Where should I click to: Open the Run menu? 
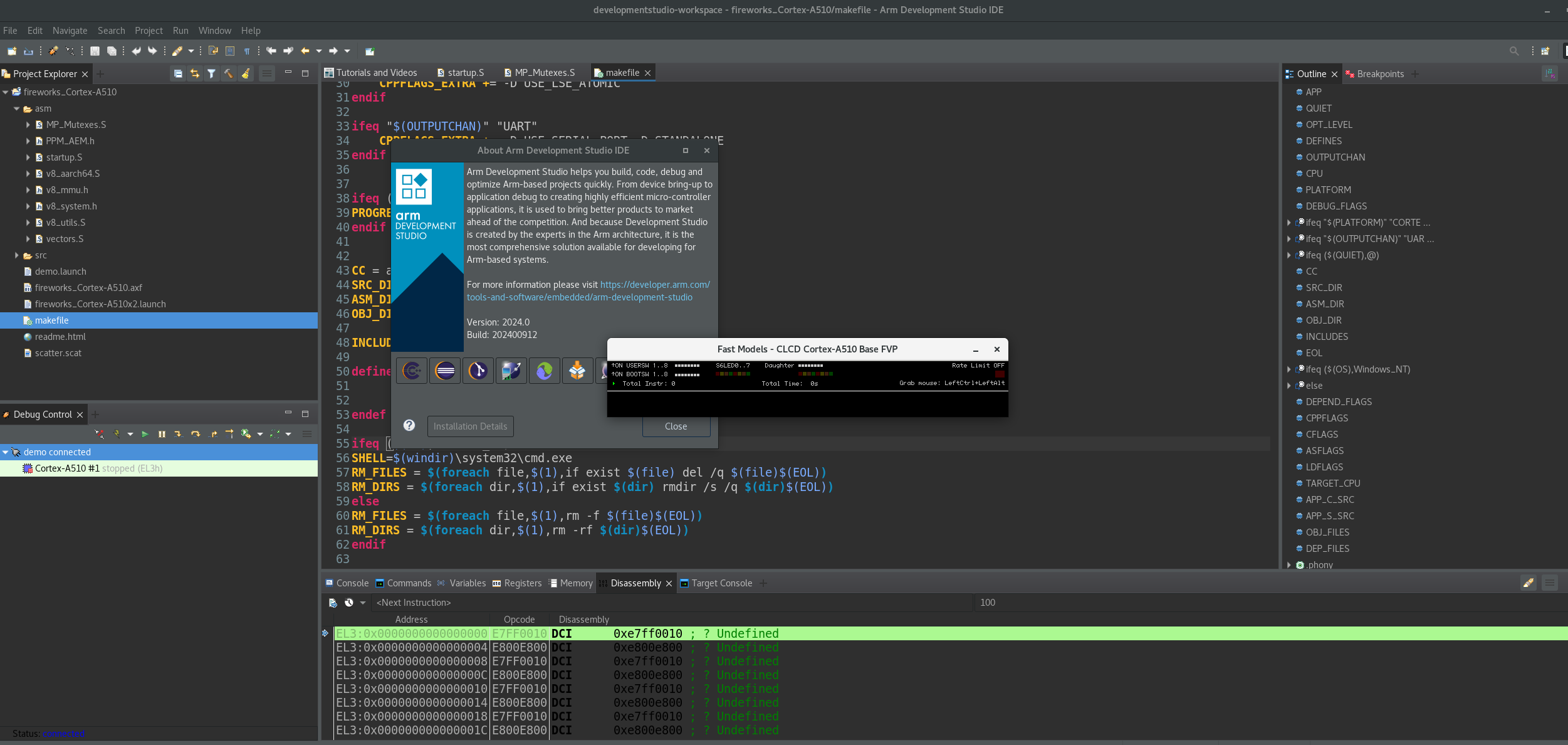click(180, 31)
